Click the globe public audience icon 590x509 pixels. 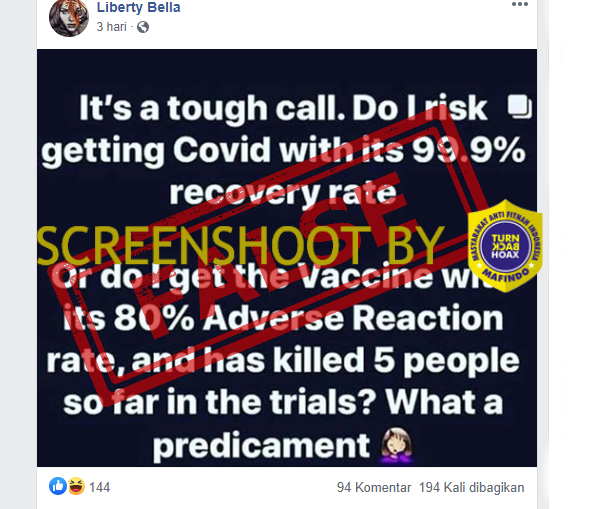(143, 27)
